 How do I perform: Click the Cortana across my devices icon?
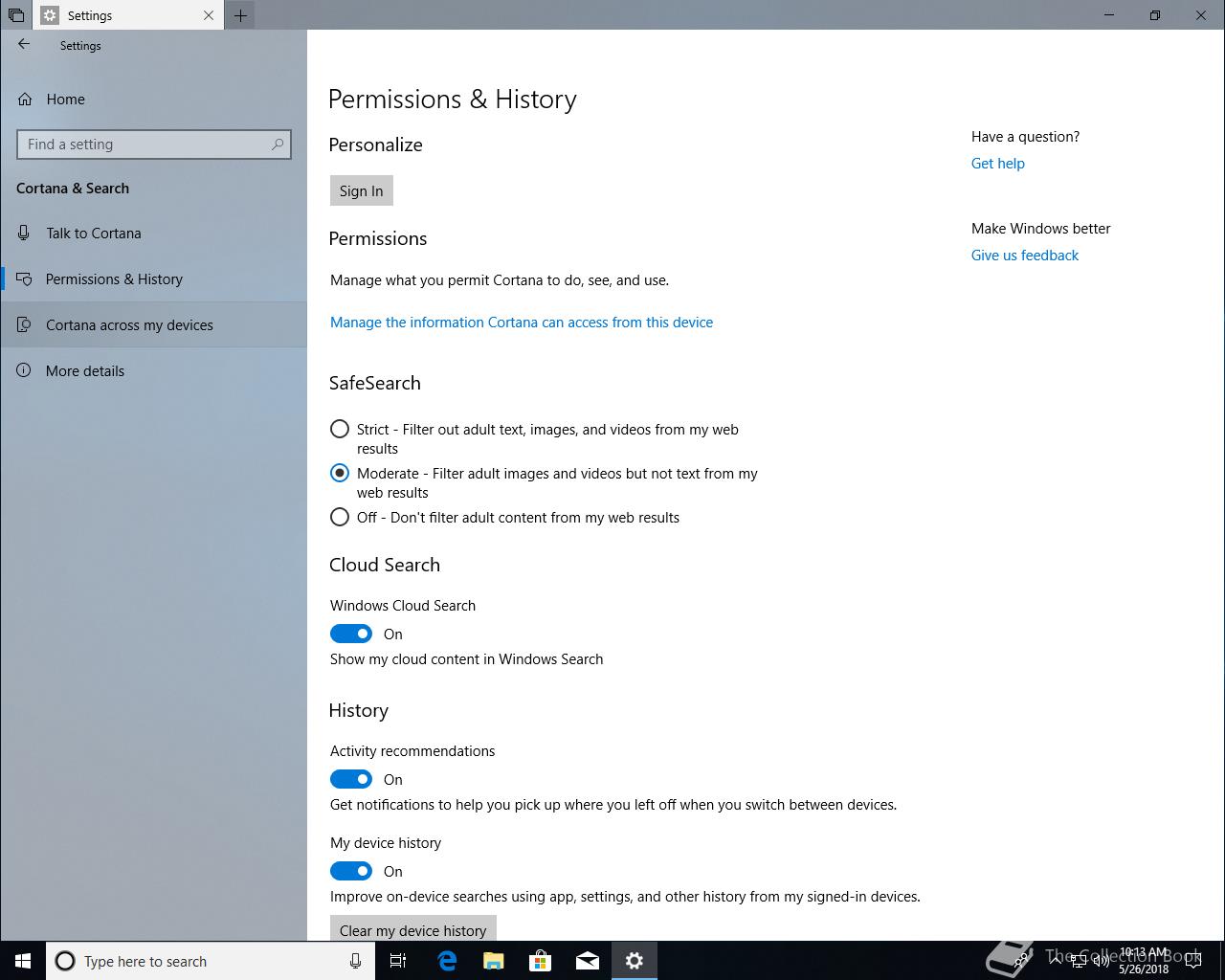point(24,325)
